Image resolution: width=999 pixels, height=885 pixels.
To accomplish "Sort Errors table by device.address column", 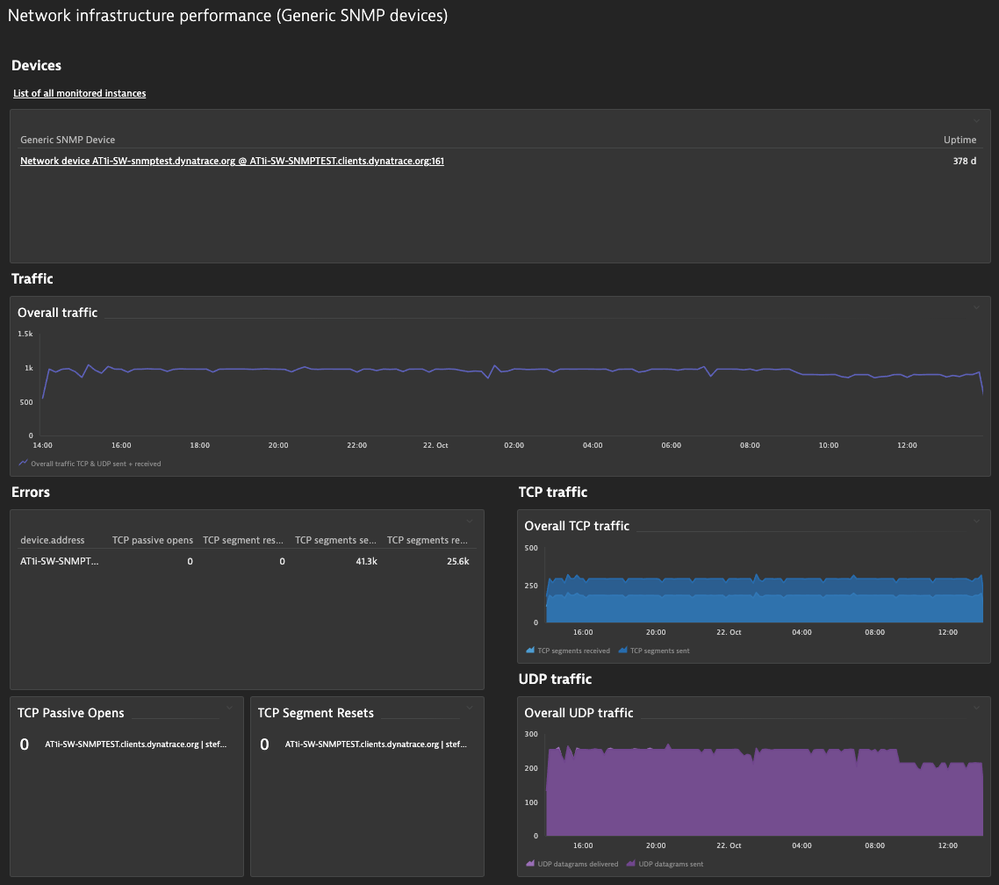I will [52, 541].
